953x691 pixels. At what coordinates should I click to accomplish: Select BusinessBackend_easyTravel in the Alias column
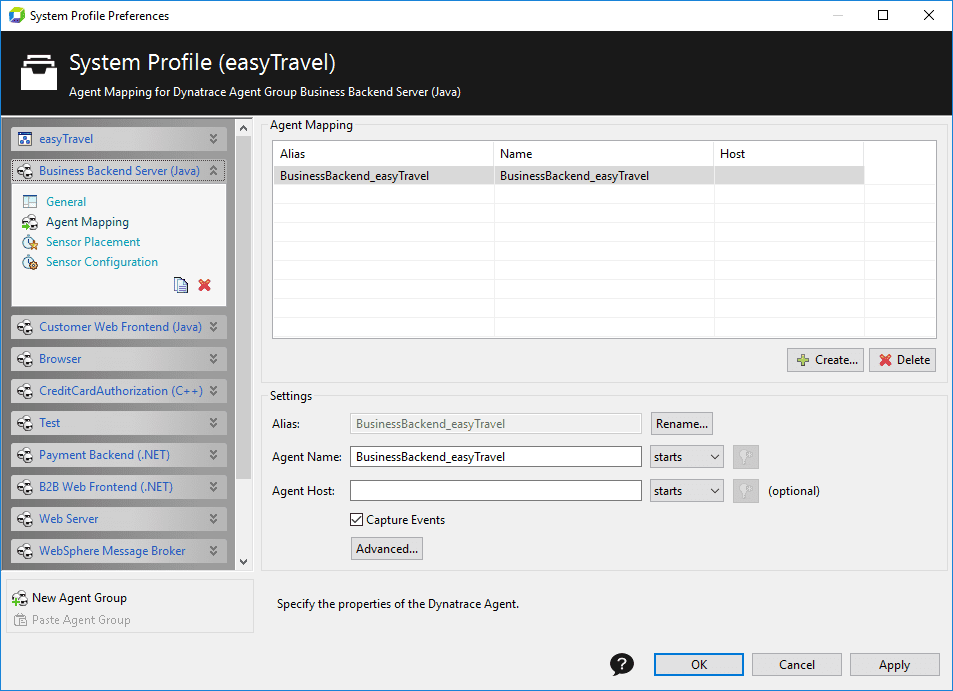point(354,176)
